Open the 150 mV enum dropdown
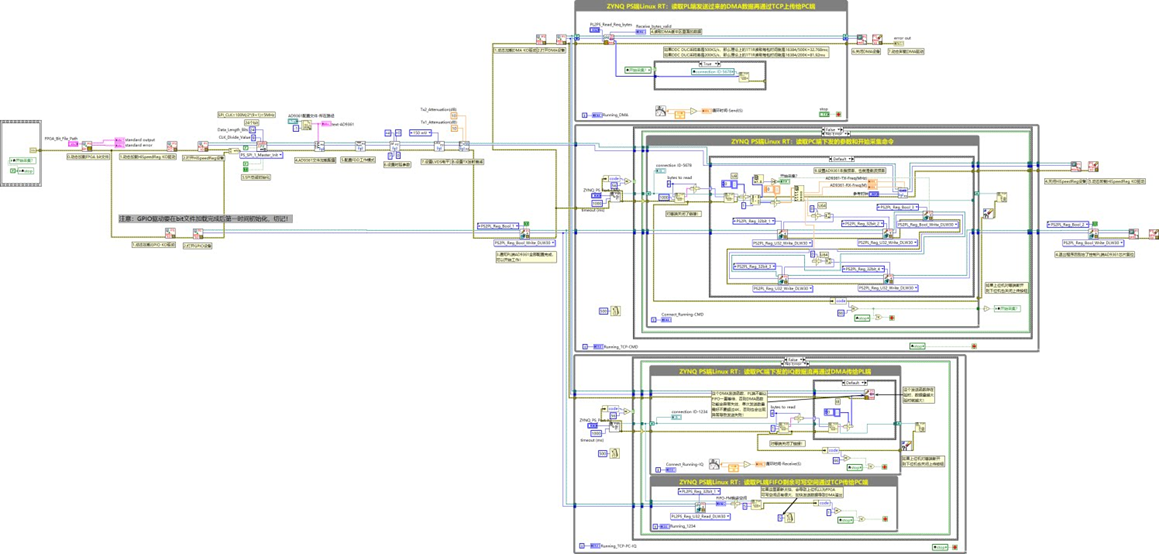The height and width of the screenshot is (554, 1159). pos(421,133)
